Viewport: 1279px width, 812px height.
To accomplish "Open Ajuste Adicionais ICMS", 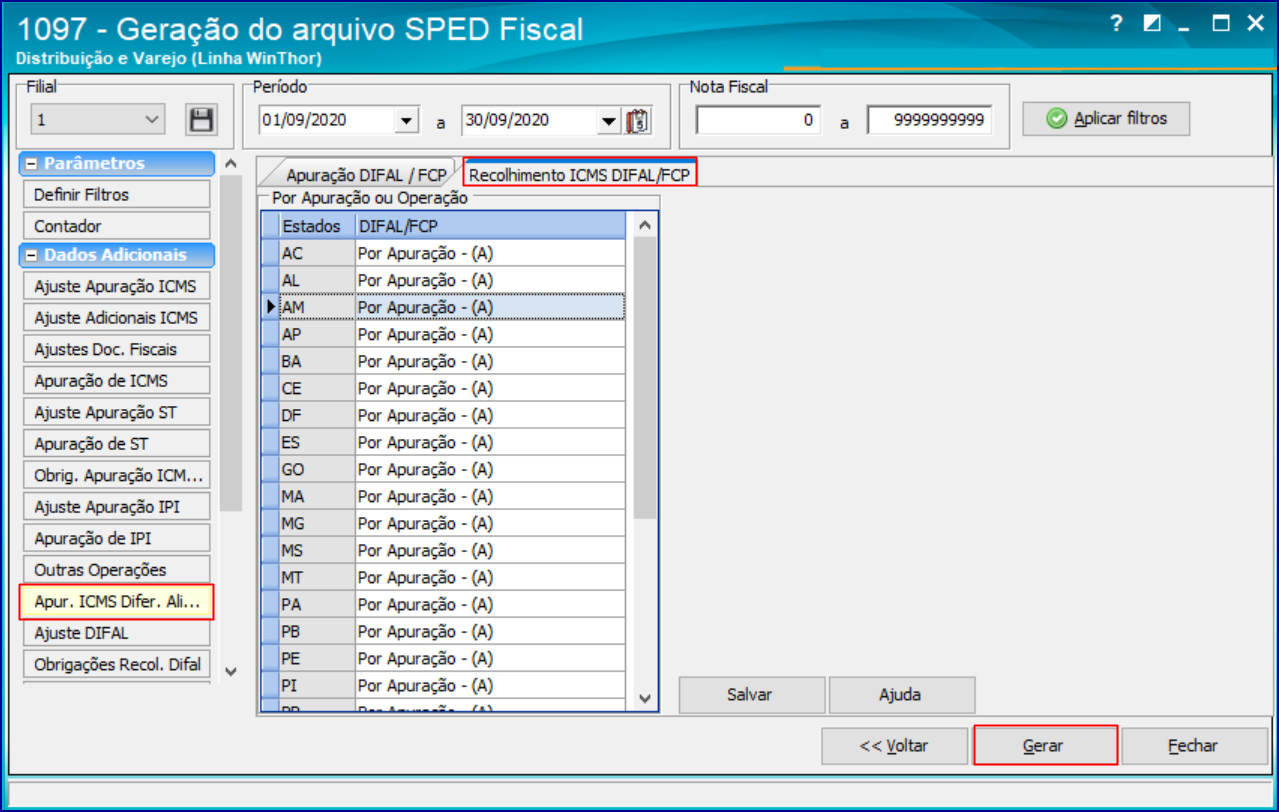I will pyautogui.click(x=116, y=318).
